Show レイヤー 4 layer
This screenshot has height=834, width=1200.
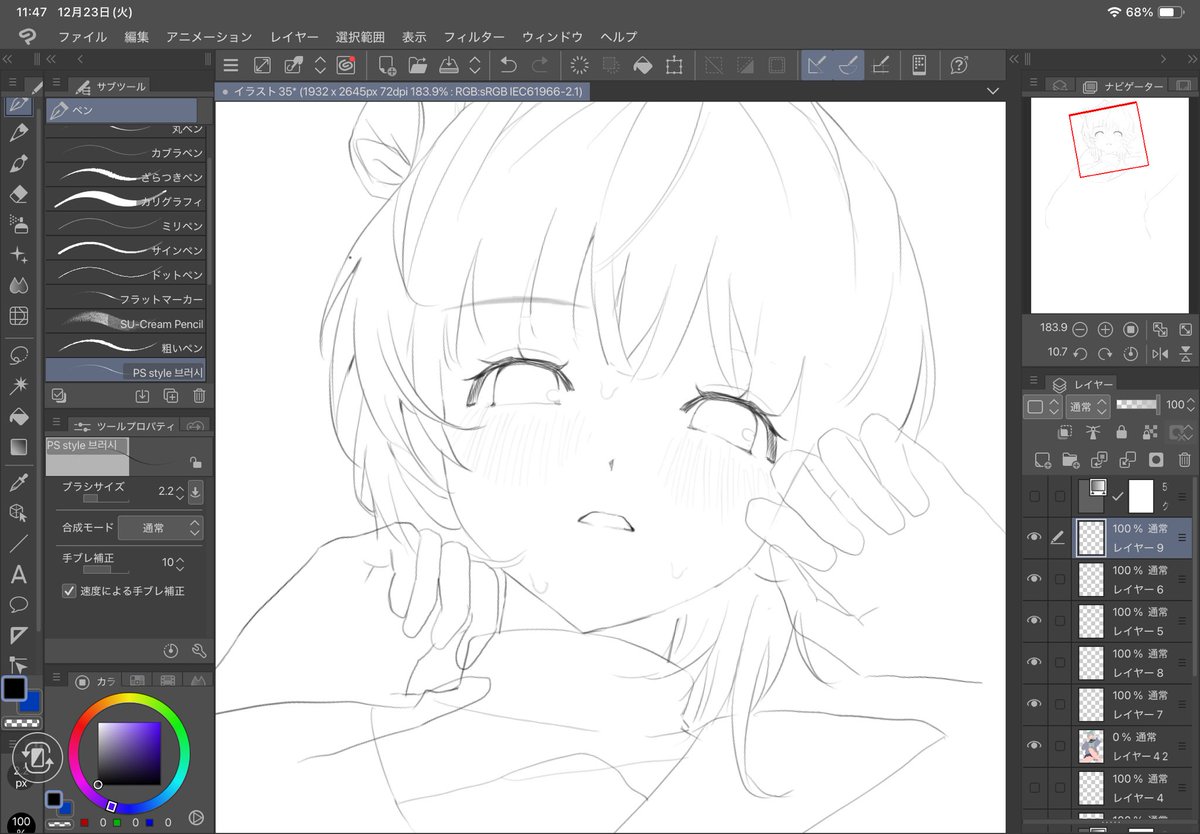click(x=1035, y=787)
